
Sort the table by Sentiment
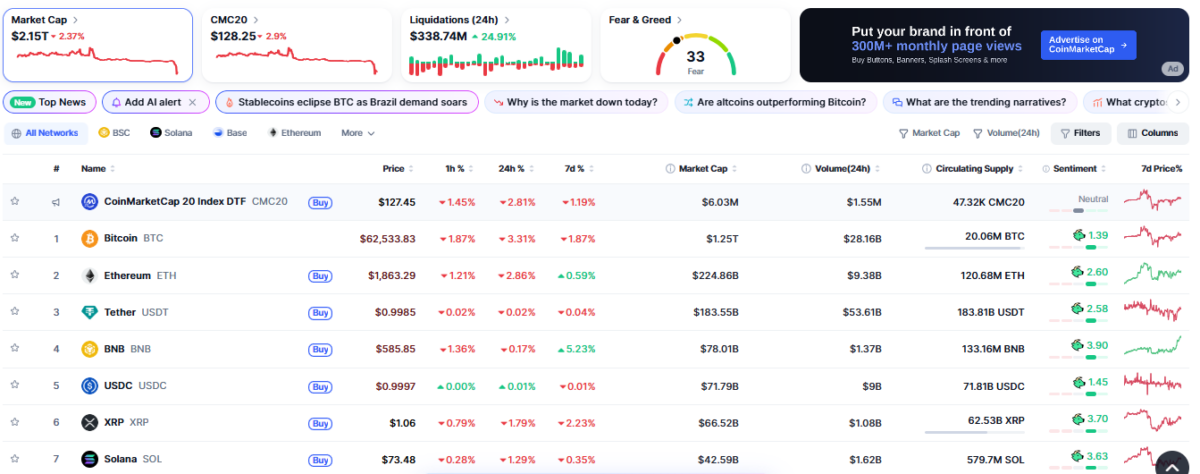coord(1079,169)
